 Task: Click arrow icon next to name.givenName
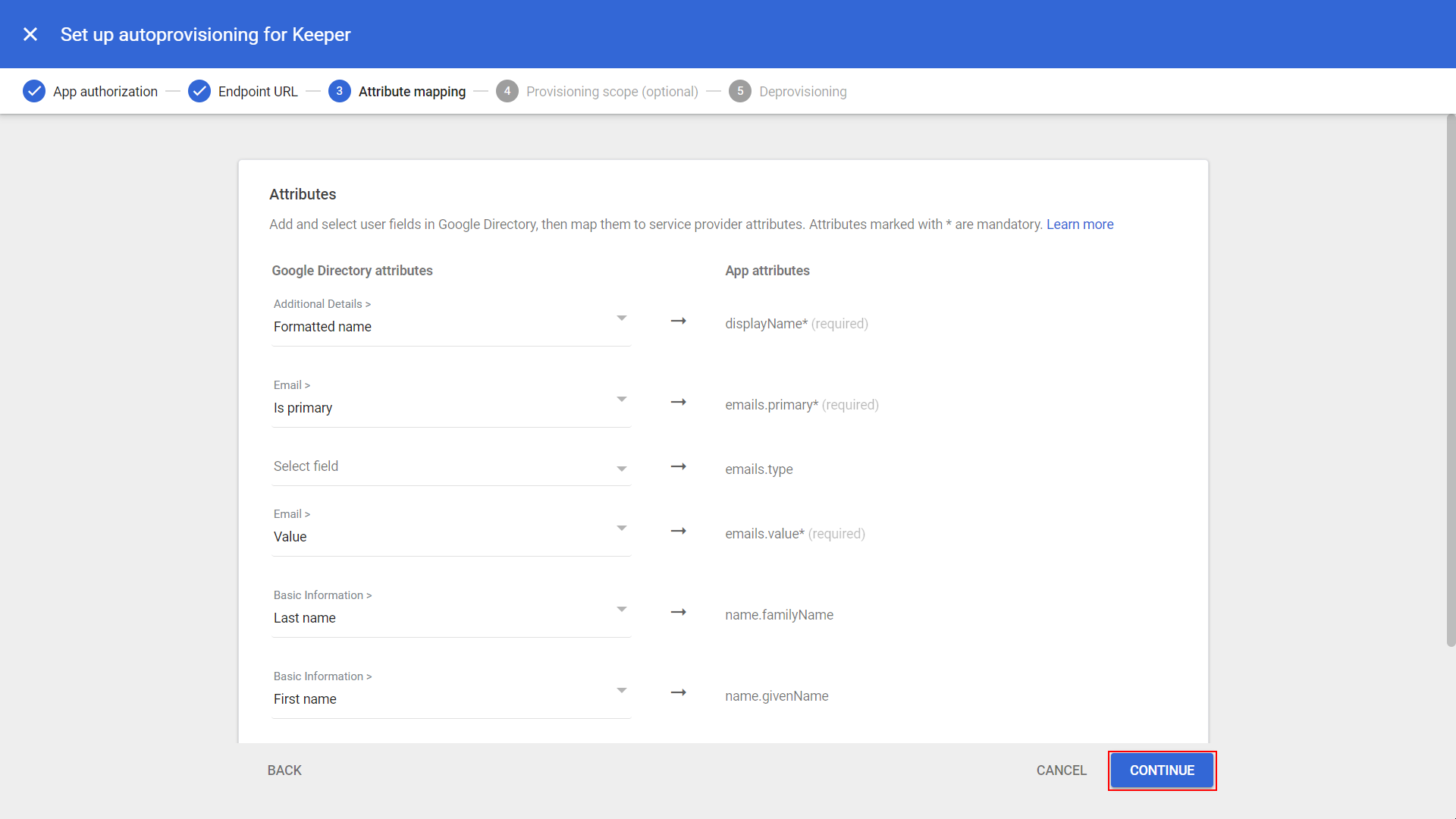point(679,693)
